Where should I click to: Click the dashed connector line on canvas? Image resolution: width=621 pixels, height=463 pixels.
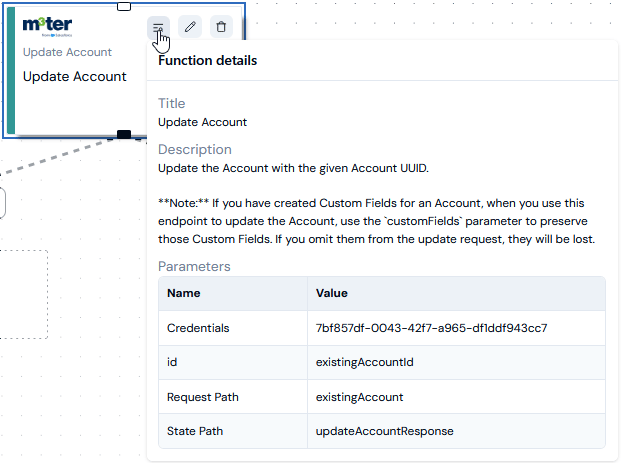click(59, 156)
